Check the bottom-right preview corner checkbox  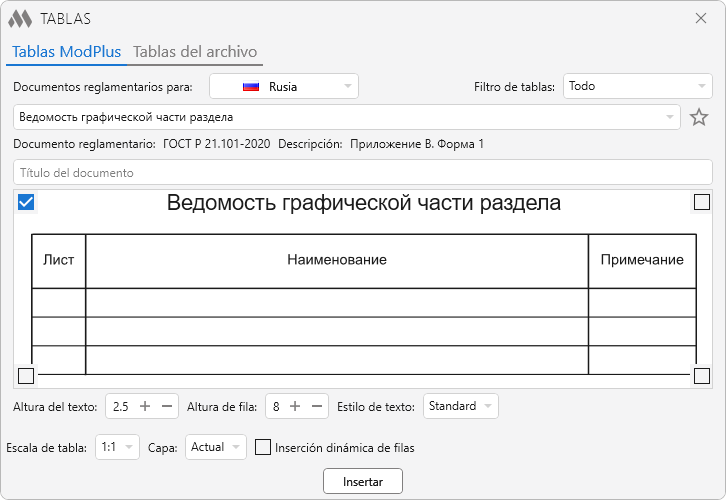coord(702,376)
